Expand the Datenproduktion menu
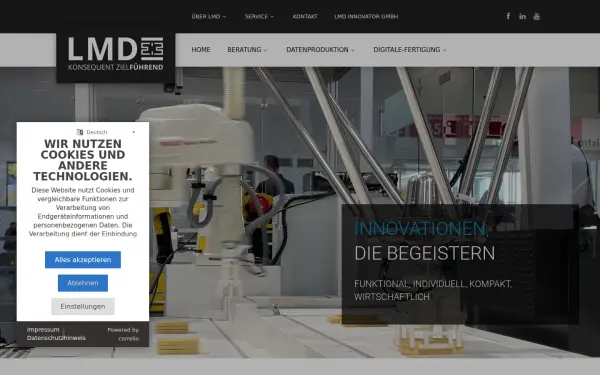 tap(320, 50)
